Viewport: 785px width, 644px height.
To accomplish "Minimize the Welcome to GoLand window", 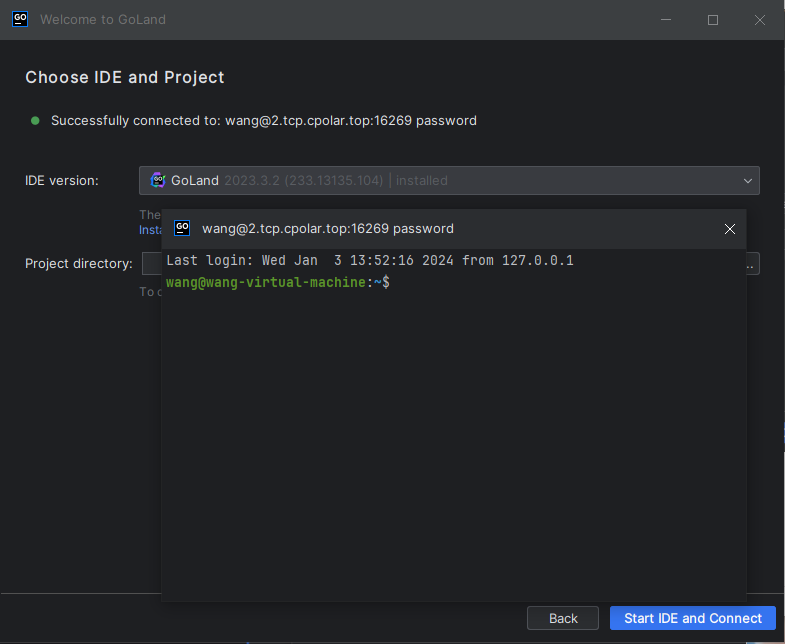I will (x=666, y=19).
